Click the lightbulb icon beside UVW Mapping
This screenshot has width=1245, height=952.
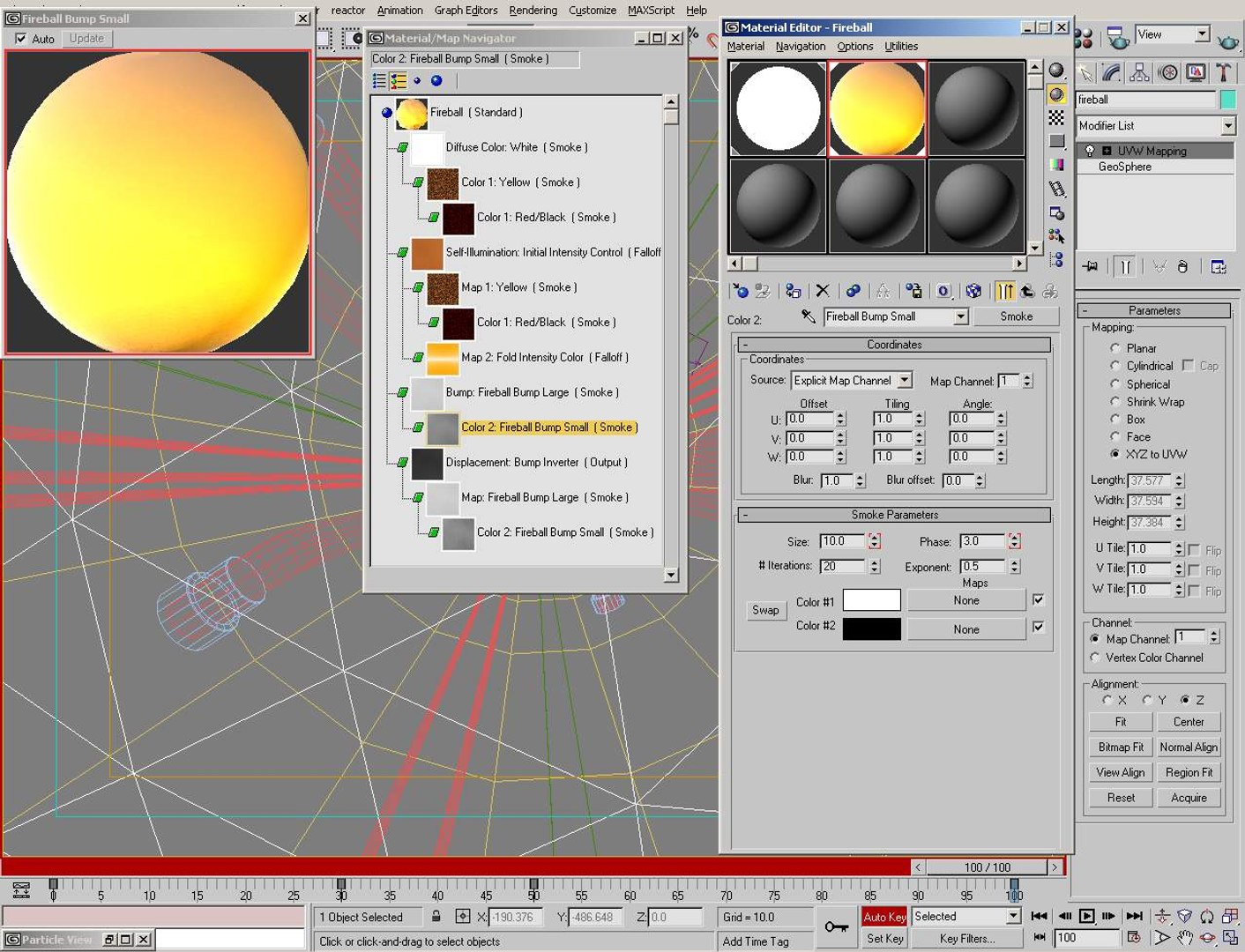[1090, 151]
